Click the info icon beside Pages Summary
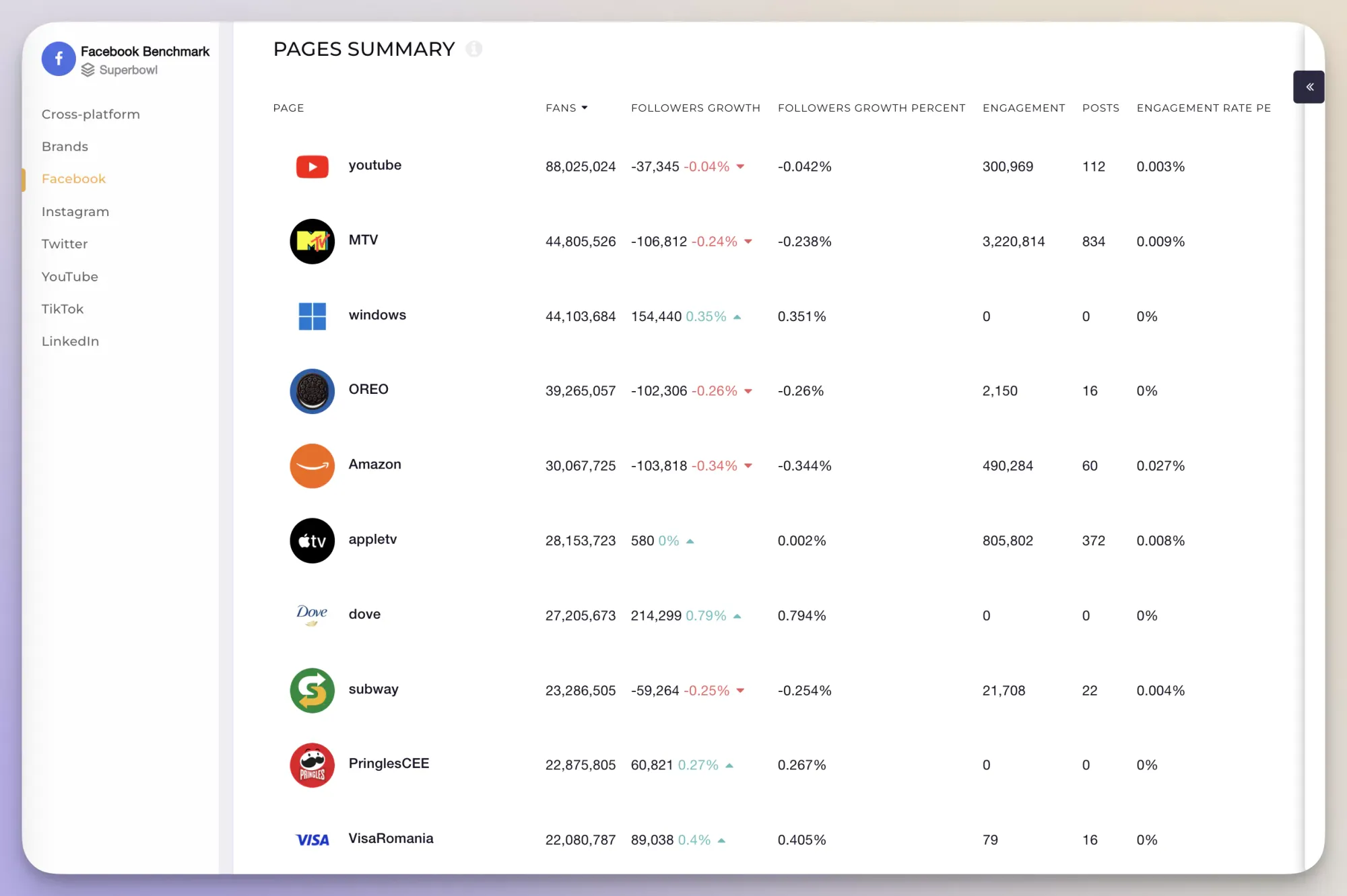Viewport: 1347px width, 896px height. click(474, 49)
